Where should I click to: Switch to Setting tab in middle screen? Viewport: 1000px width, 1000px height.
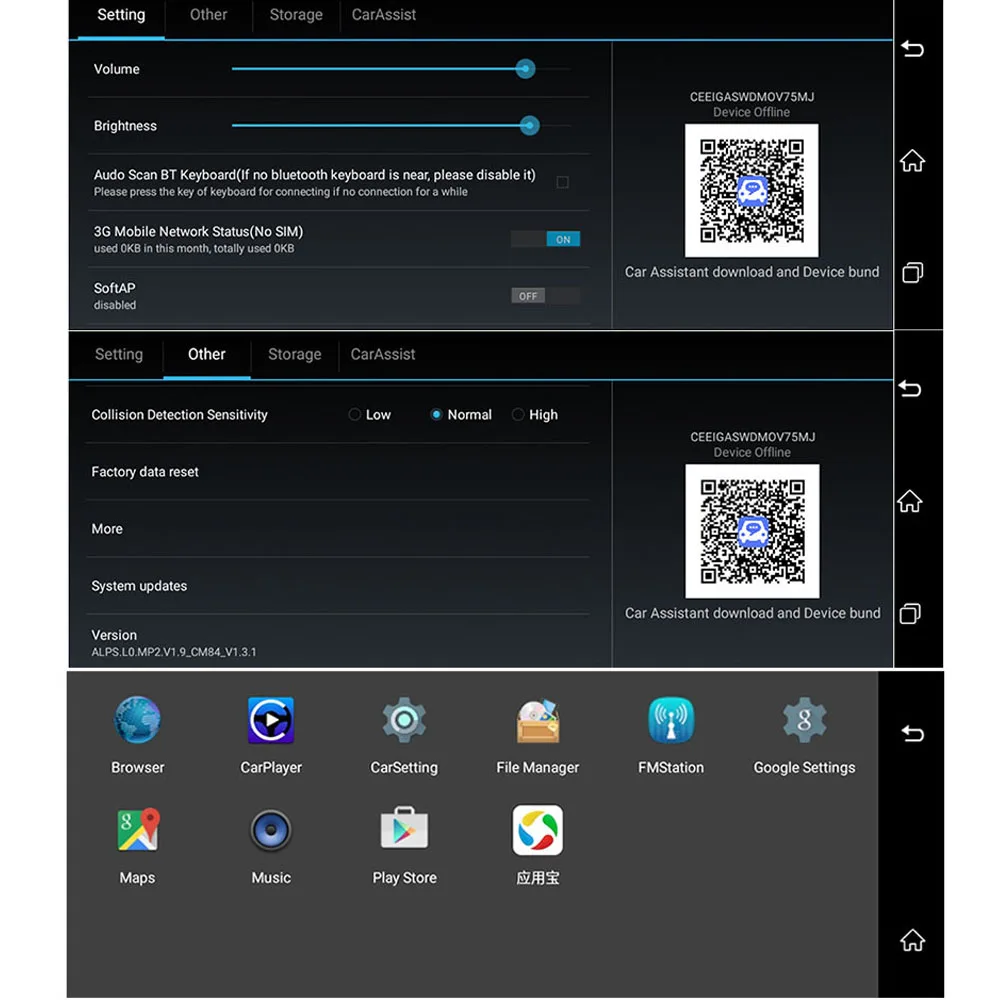point(119,355)
